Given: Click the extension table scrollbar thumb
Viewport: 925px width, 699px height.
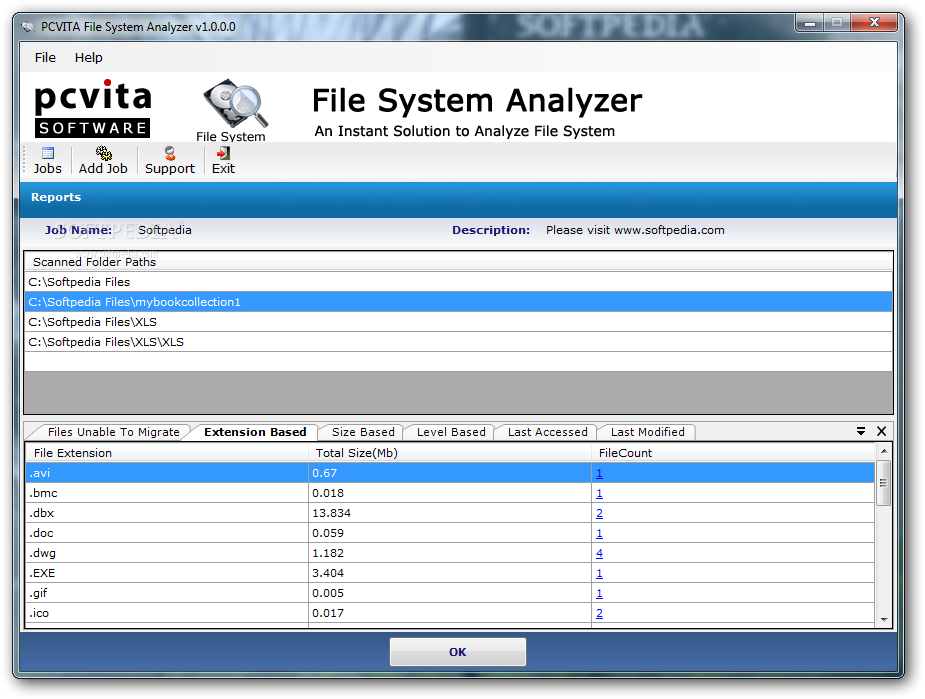Looking at the screenshot, I should pos(884,483).
